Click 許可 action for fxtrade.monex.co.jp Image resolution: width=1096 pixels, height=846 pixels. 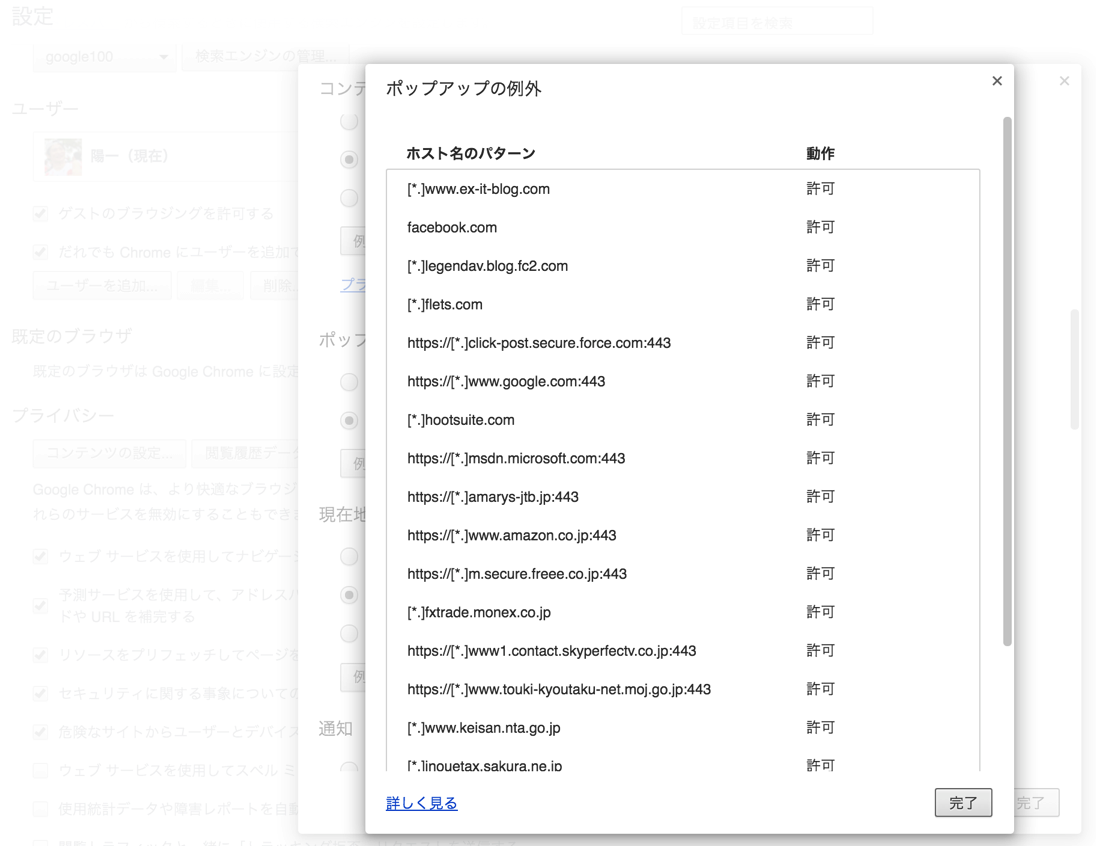click(821, 612)
